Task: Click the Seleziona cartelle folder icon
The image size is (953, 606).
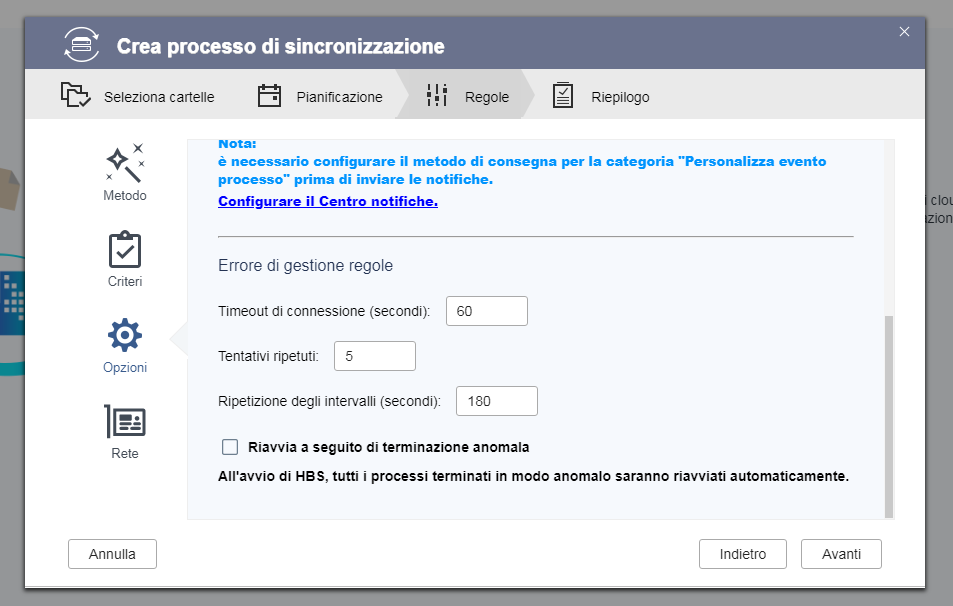Action: tap(75, 96)
